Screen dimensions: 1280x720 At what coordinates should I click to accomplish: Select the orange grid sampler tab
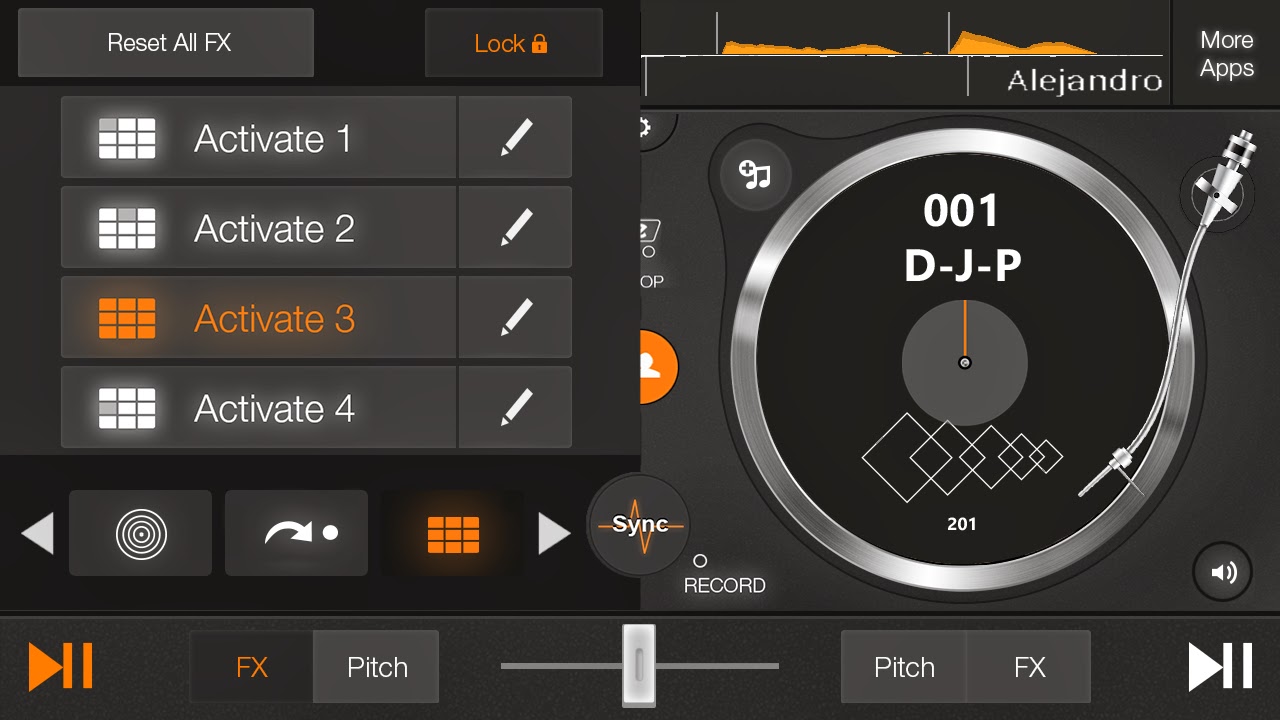tap(453, 533)
